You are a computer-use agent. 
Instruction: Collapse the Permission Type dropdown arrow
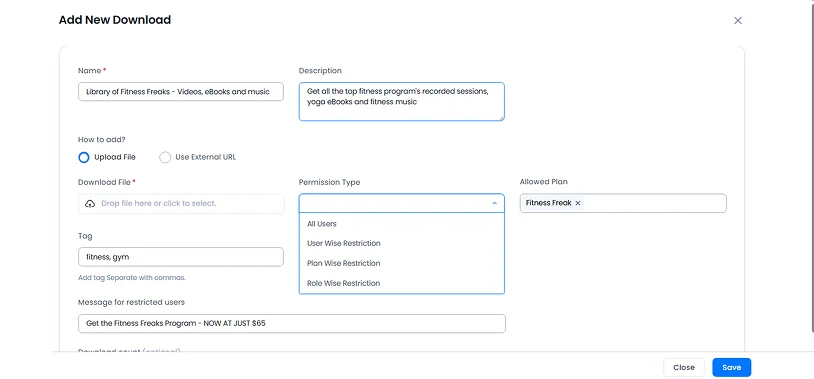tap(494, 204)
